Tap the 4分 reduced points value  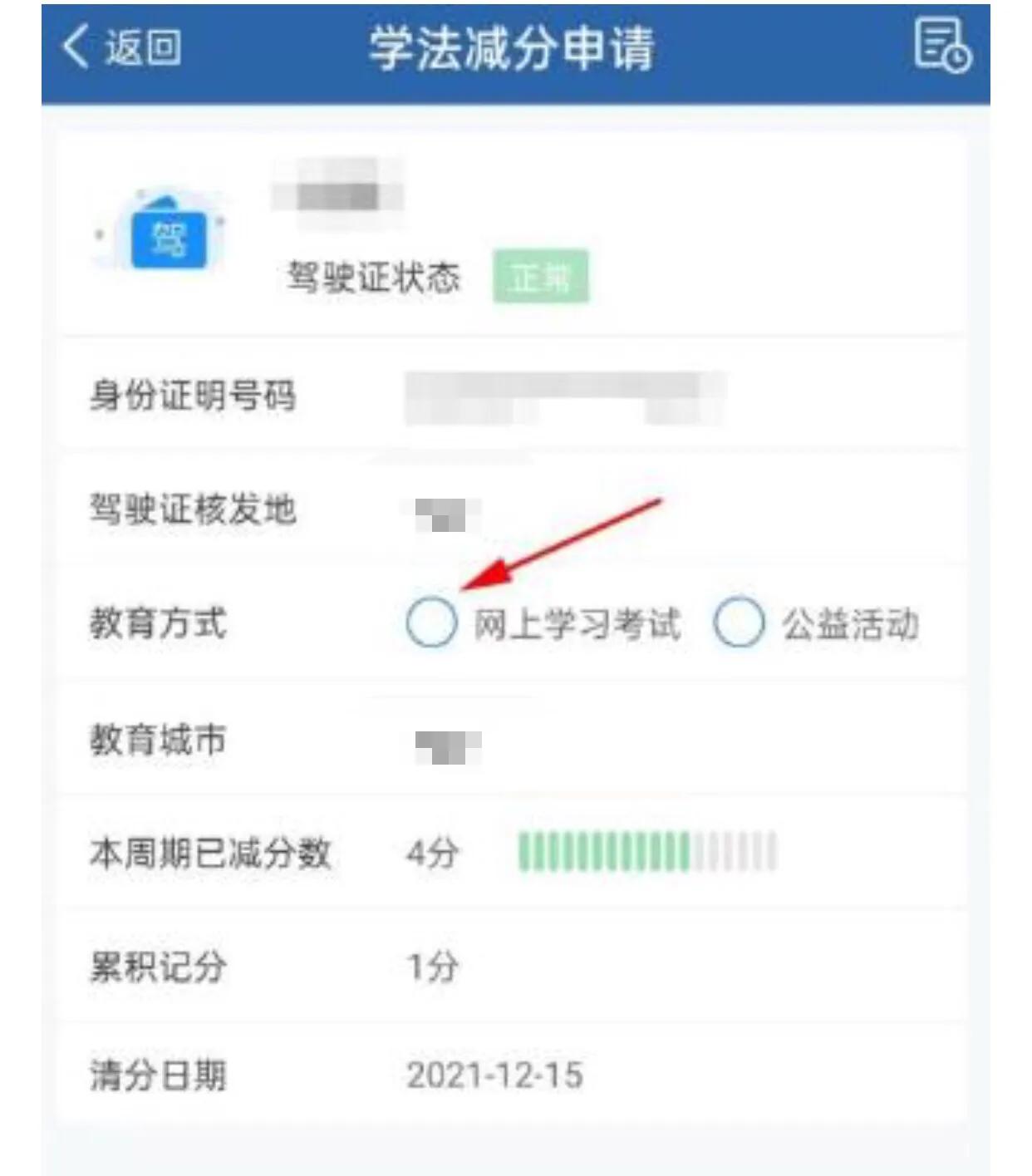click(x=432, y=854)
